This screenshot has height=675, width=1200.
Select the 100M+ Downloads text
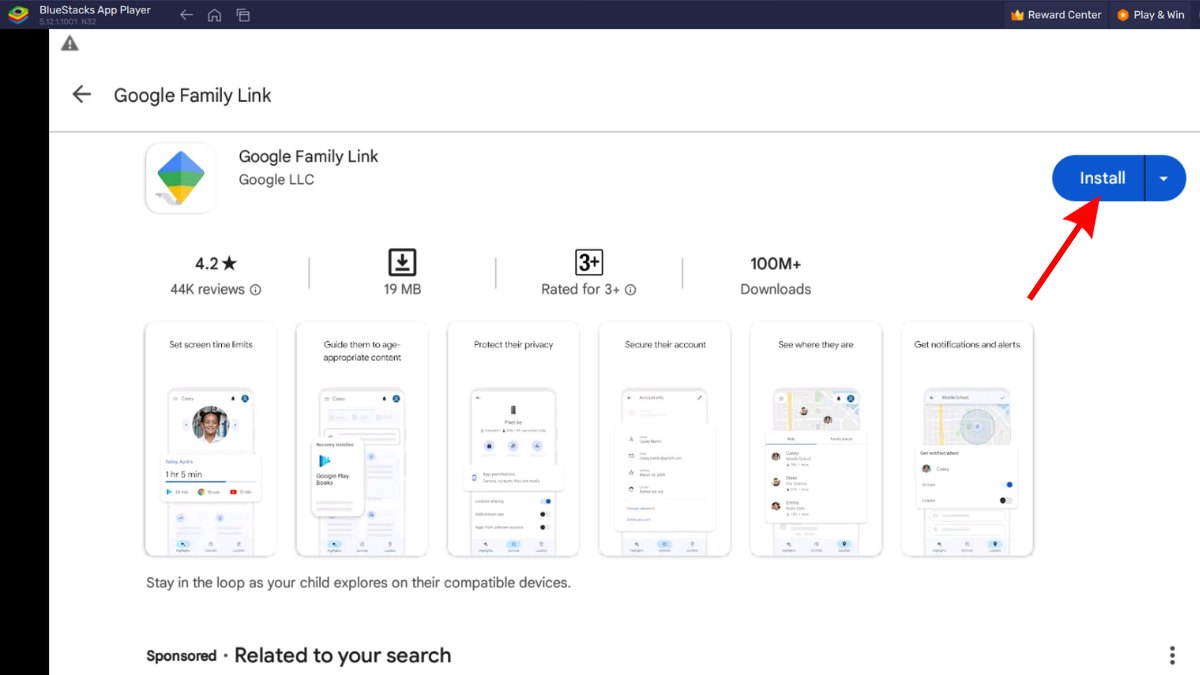click(x=775, y=276)
